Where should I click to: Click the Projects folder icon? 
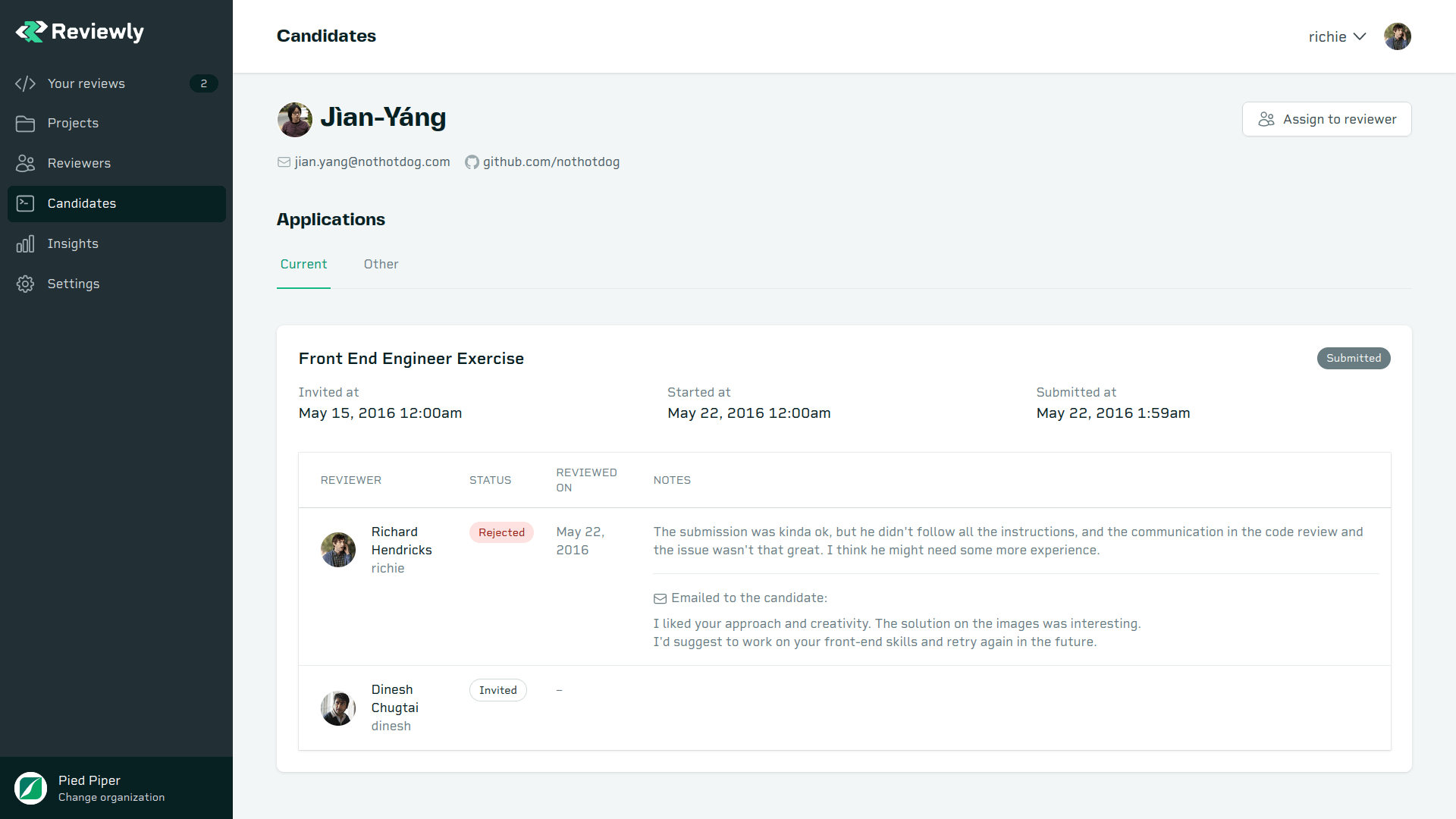(x=25, y=124)
